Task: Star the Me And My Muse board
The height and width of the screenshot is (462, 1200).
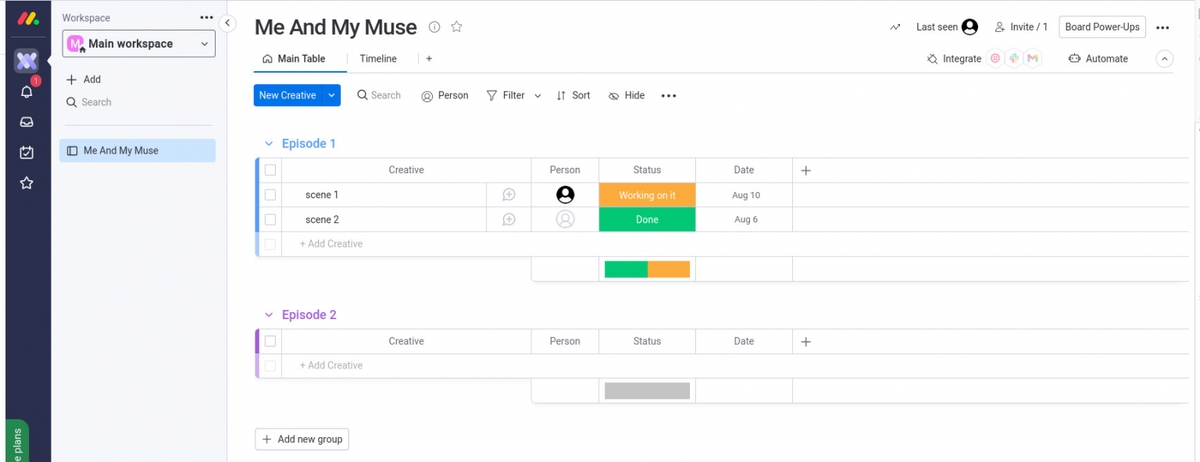Action: 457,27
